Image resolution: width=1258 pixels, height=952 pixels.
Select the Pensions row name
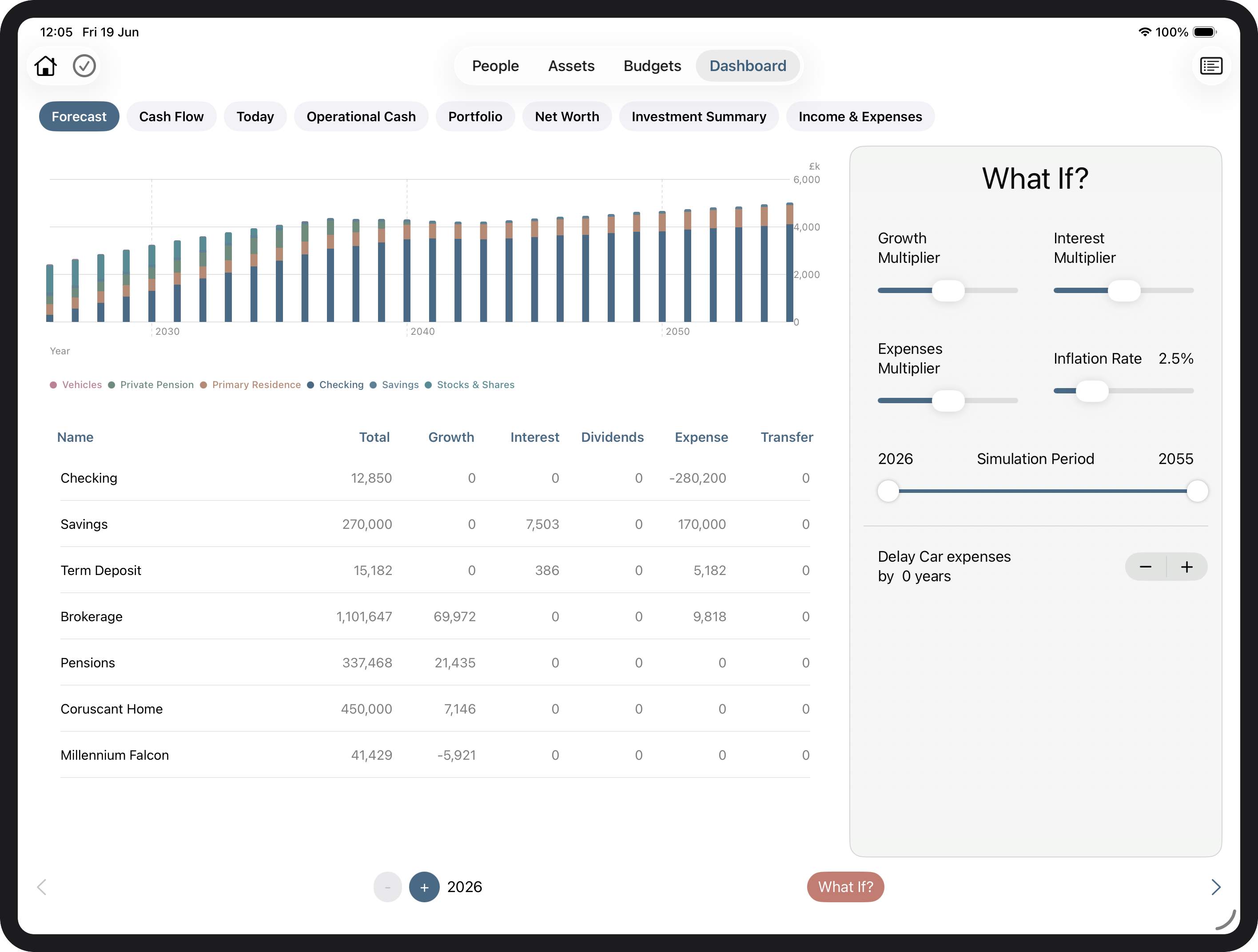(x=88, y=662)
